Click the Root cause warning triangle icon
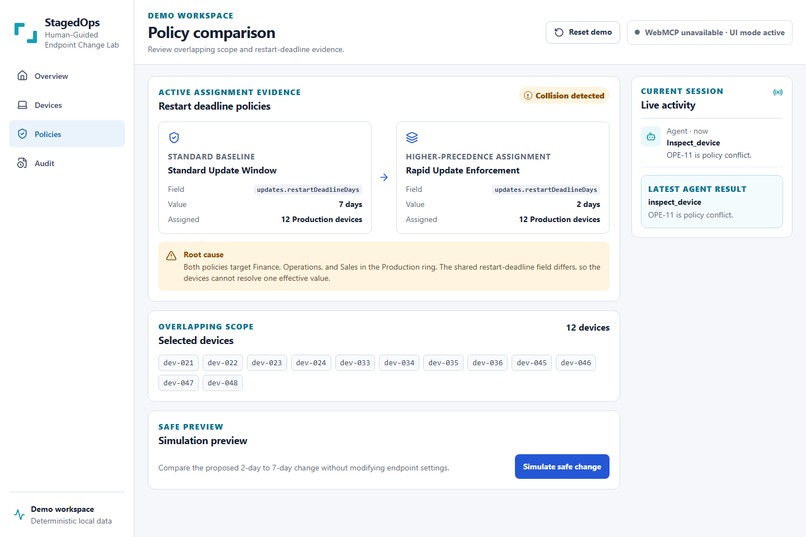 (x=171, y=256)
